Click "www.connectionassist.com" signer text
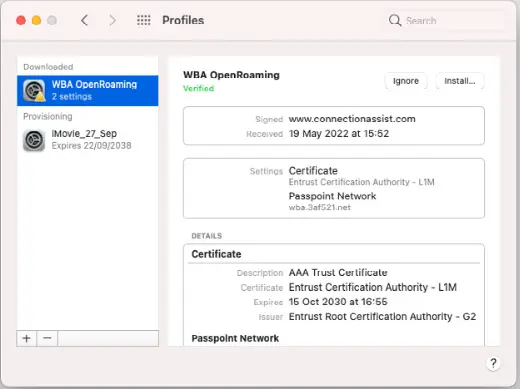520x389 pixels. coord(352,119)
